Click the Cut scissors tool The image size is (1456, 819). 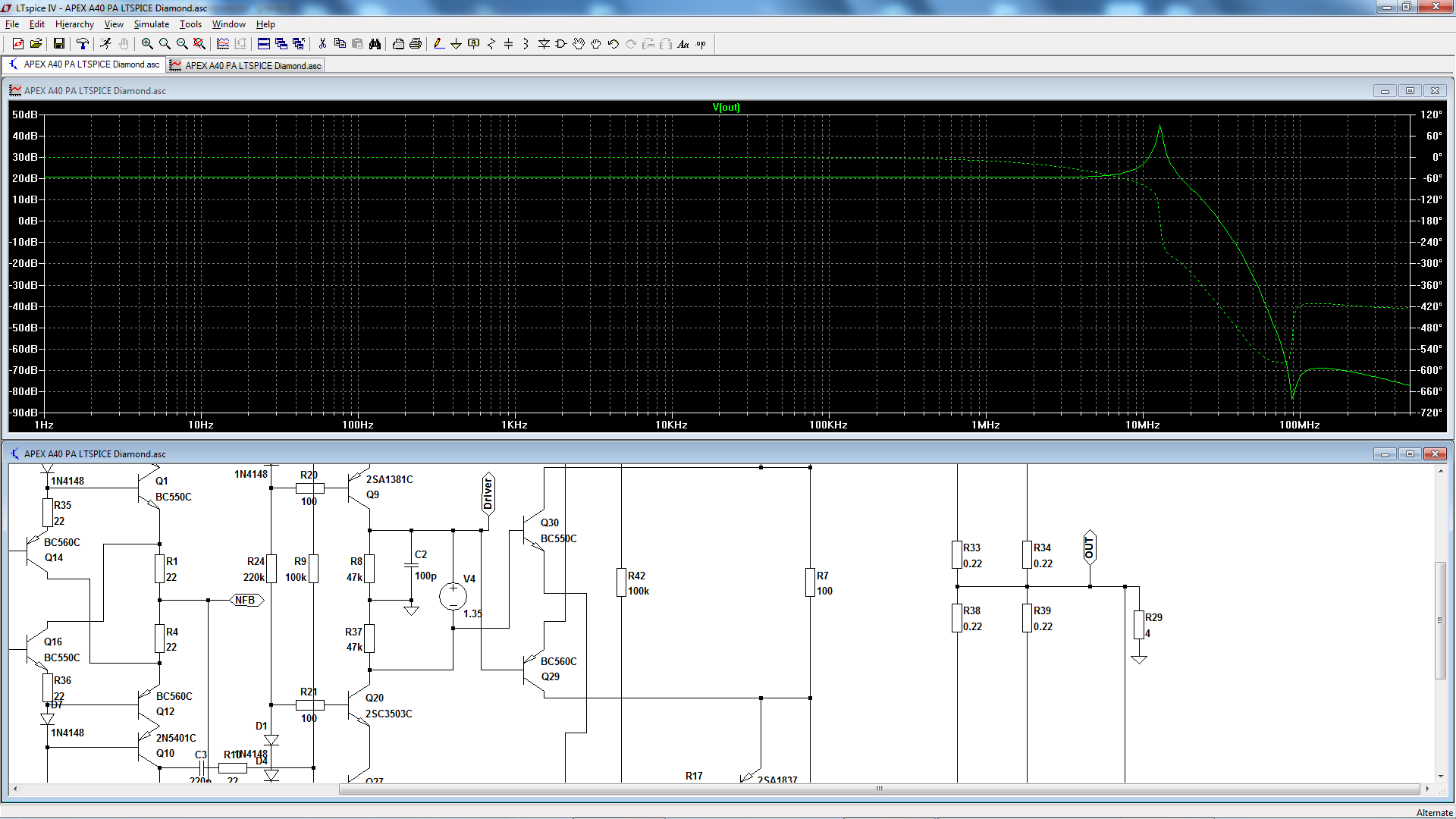(x=322, y=44)
